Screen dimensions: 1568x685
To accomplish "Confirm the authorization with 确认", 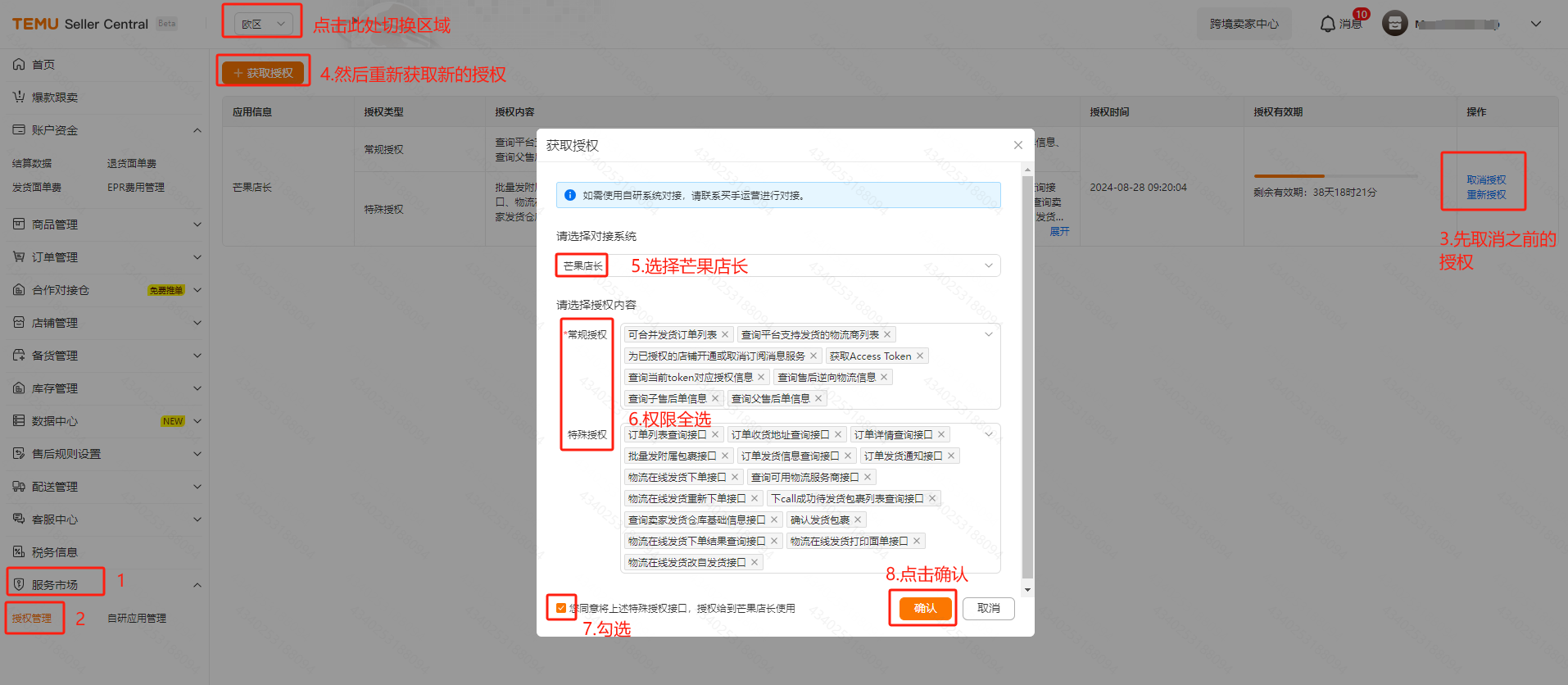I will [x=925, y=608].
